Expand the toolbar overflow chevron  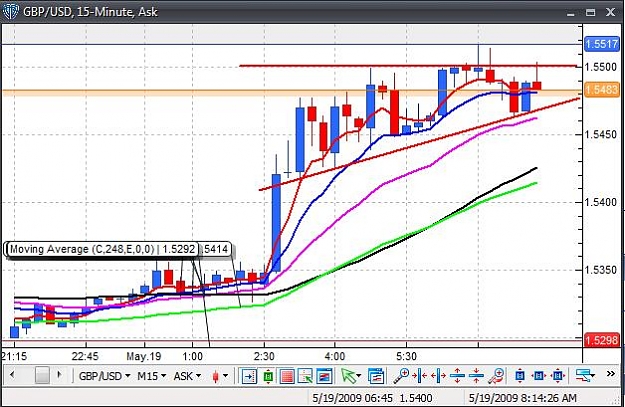[x=610, y=374]
